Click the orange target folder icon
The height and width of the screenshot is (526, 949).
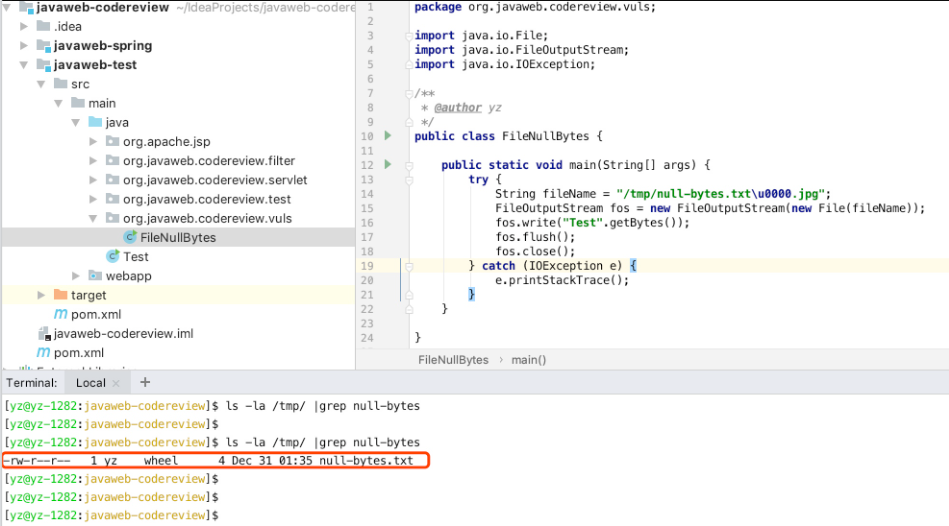pos(61,295)
